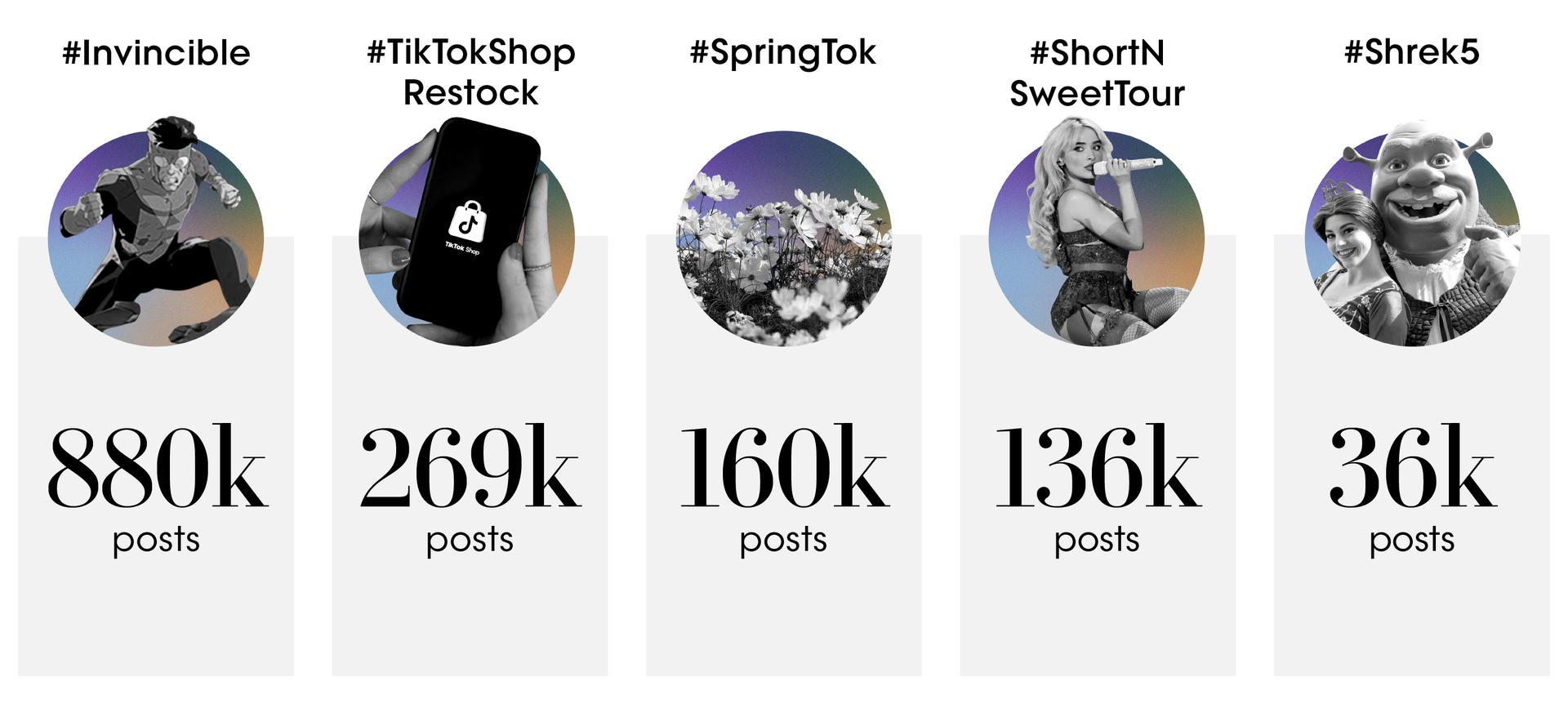Select the #SpringTok hashtag label
Viewport: 1568px width, 717px height.
(x=782, y=53)
